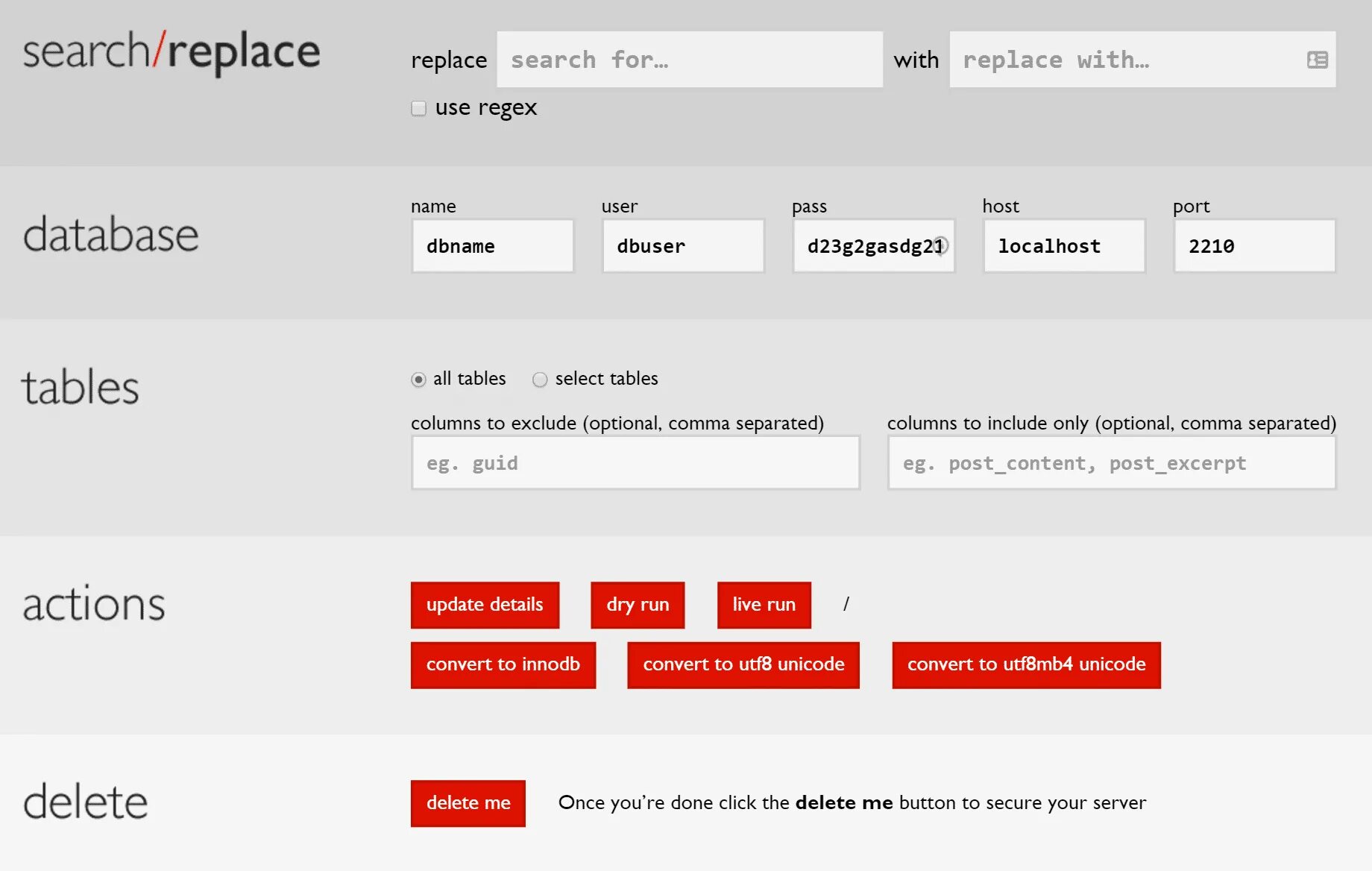
Task: Select the all tables radio button
Action: point(418,380)
